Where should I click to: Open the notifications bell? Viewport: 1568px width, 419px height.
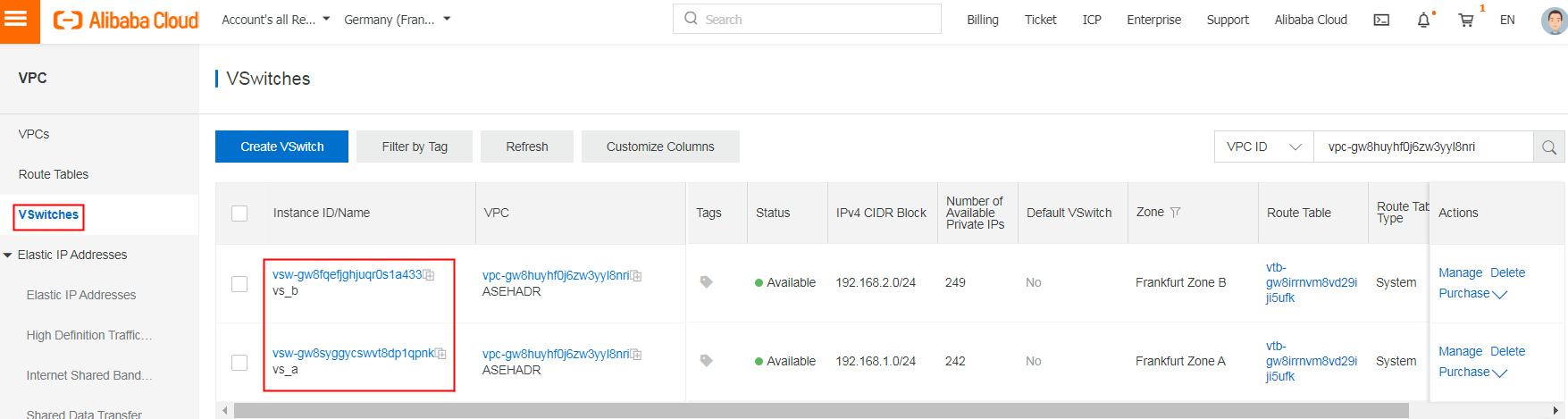click(1423, 20)
